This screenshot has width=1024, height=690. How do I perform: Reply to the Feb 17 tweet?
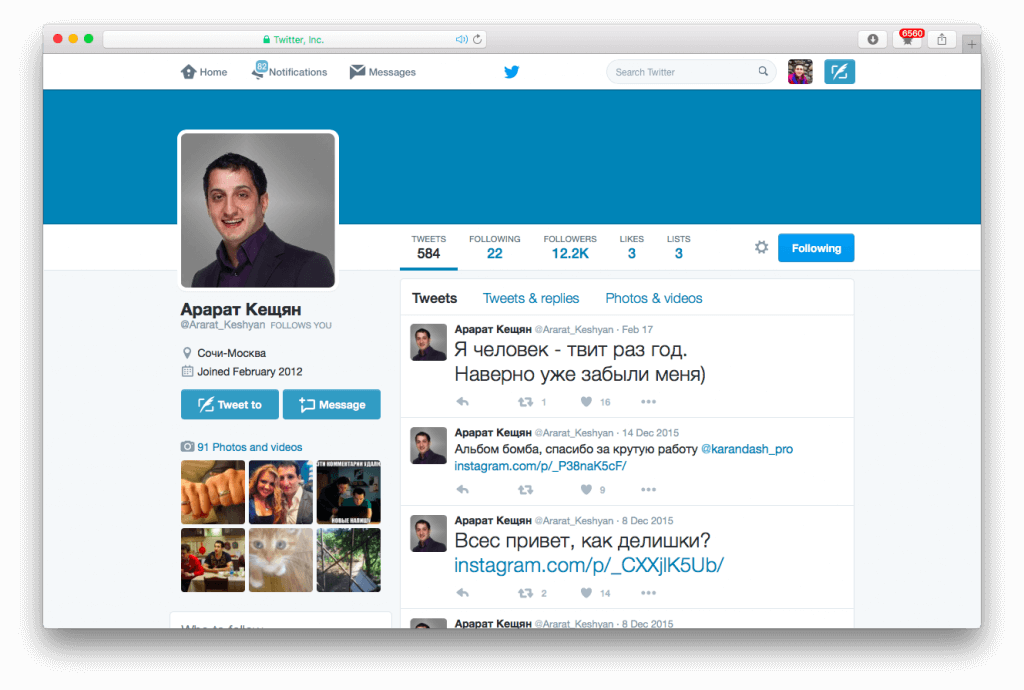coord(462,401)
